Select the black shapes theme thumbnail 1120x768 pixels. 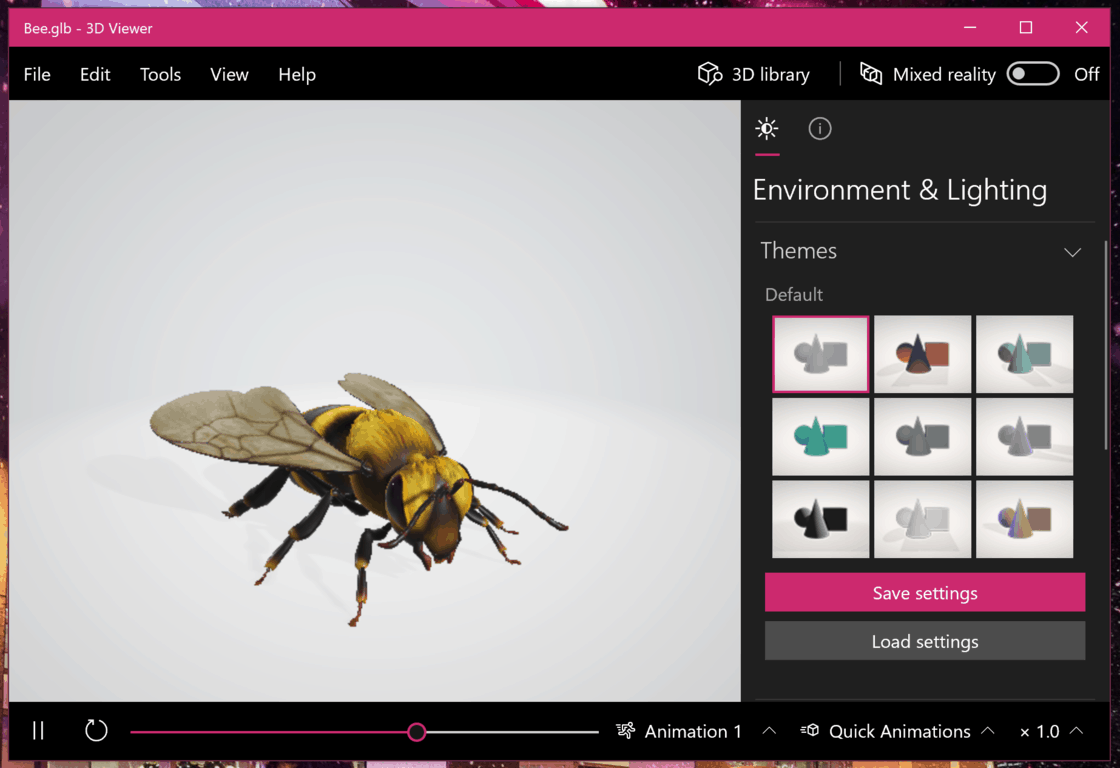(820, 519)
